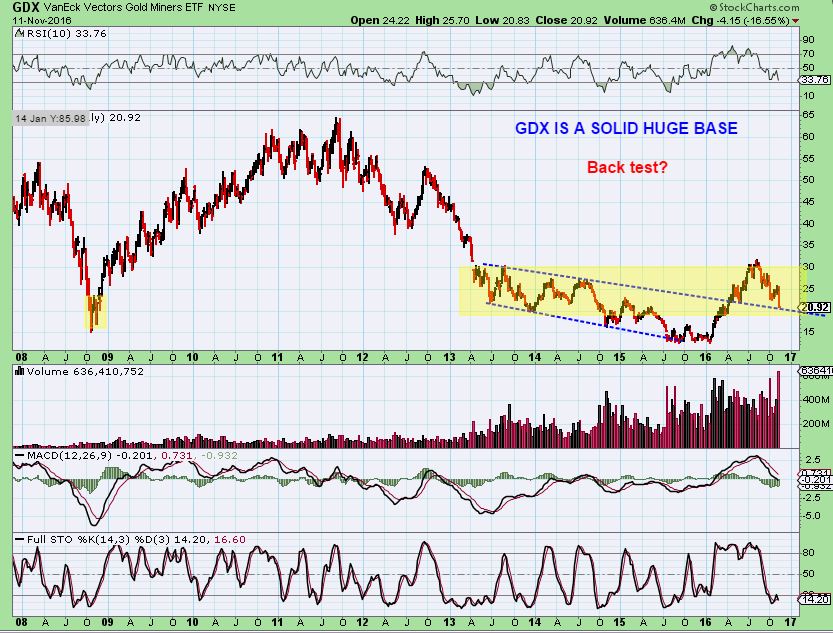Click the RSI(10) 33.76 indicator legend

(65, 33)
